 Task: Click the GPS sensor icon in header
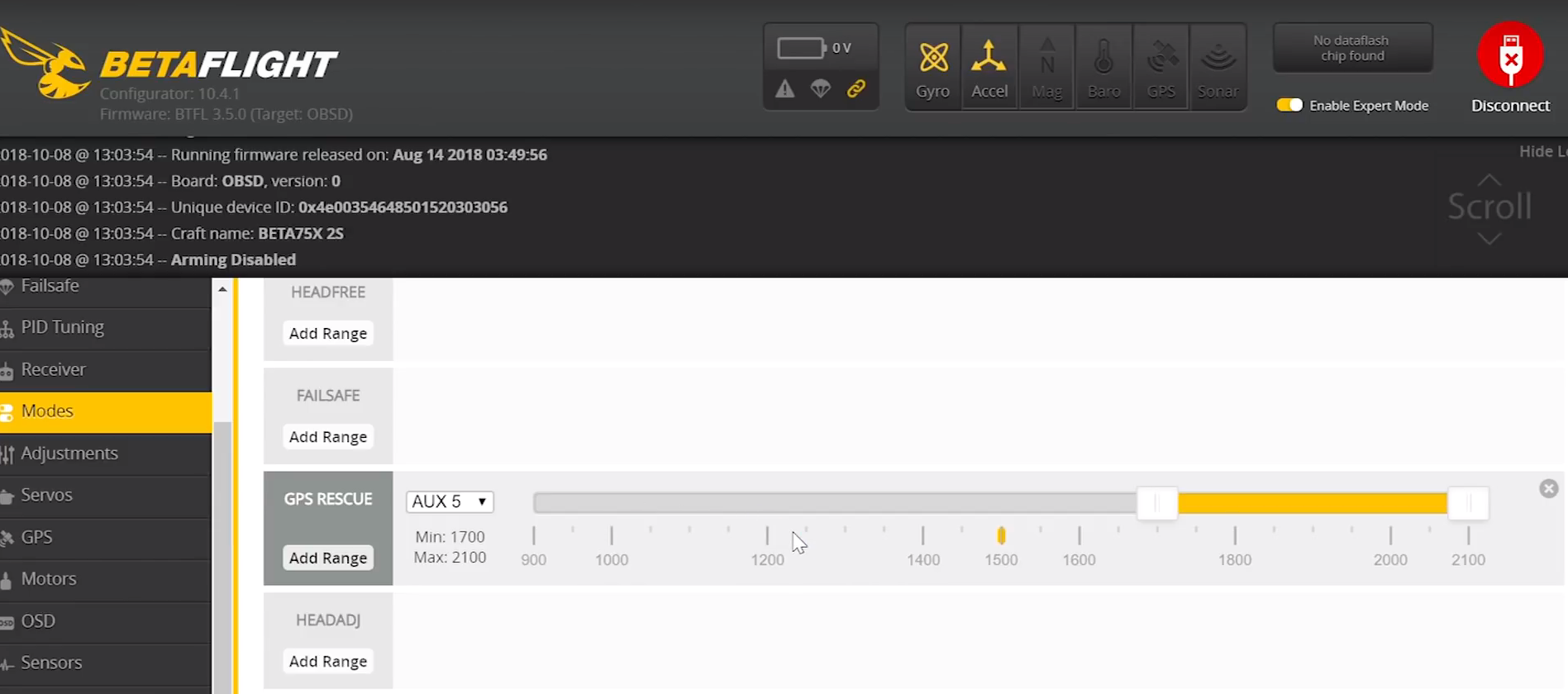1161,67
